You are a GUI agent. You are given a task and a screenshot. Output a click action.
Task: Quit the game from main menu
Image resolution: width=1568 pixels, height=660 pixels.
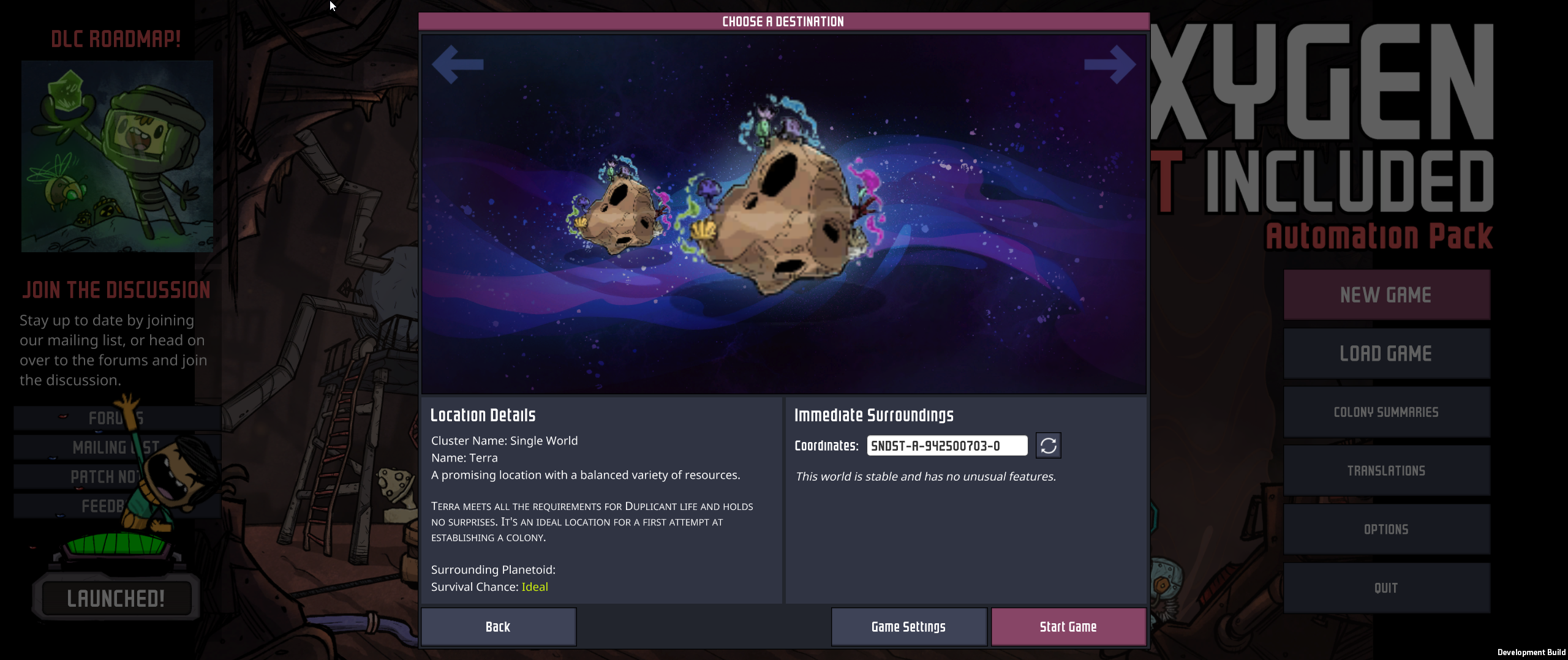pos(1387,588)
